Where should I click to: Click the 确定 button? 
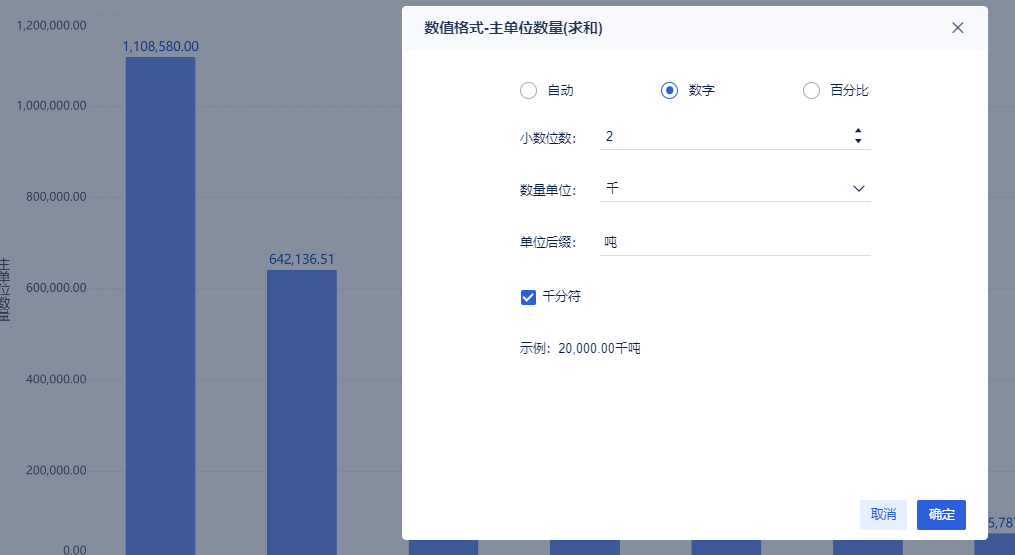pos(941,515)
